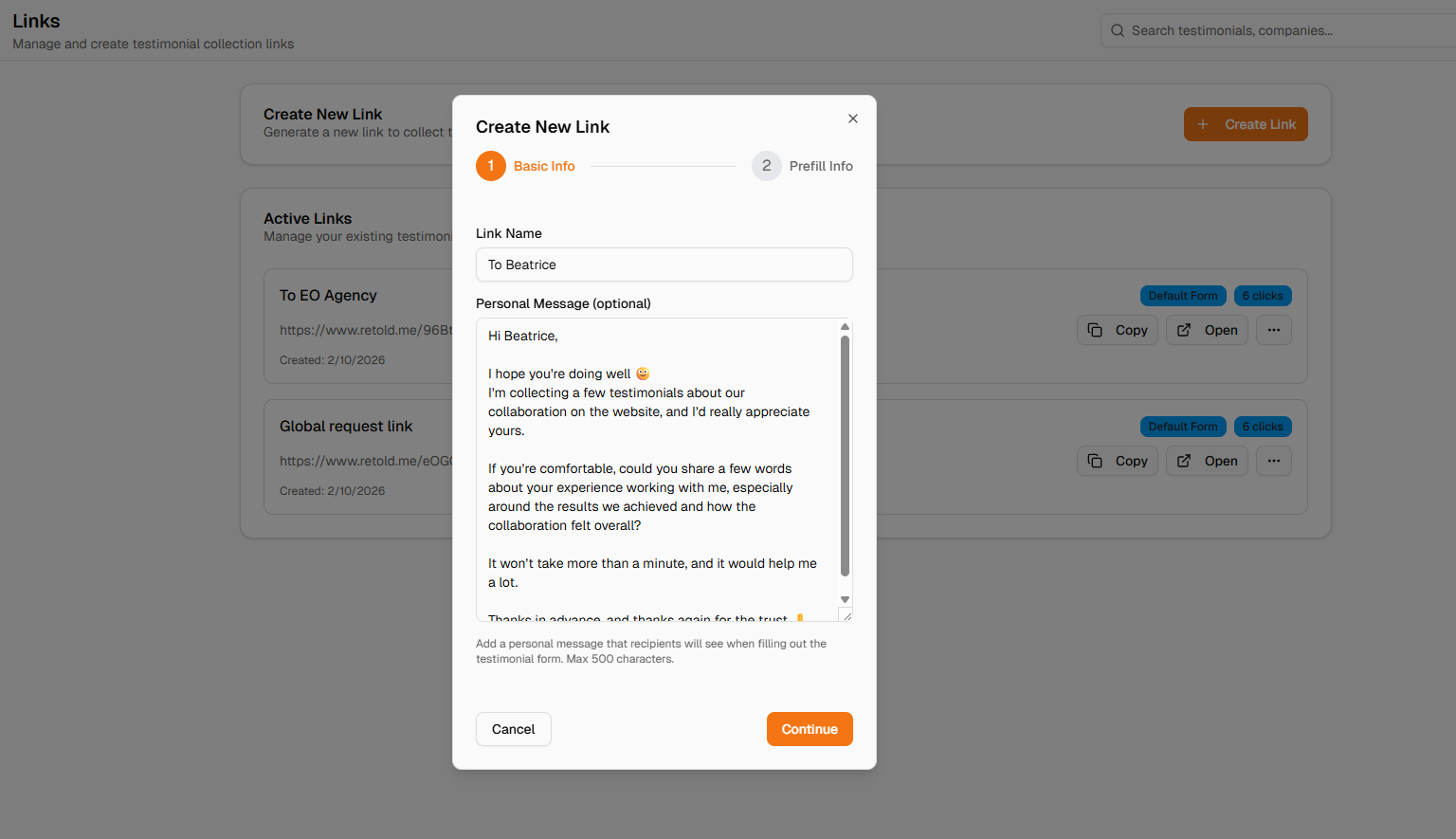Click the Continue button
1456x839 pixels.
click(x=810, y=729)
